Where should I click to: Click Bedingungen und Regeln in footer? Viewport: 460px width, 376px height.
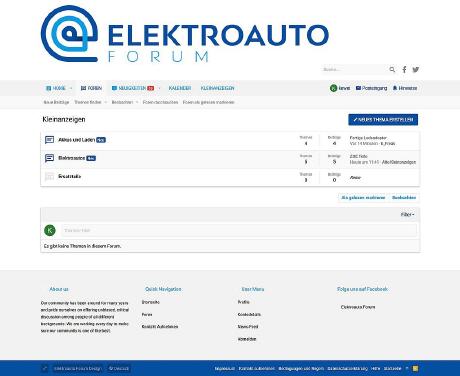point(301,368)
